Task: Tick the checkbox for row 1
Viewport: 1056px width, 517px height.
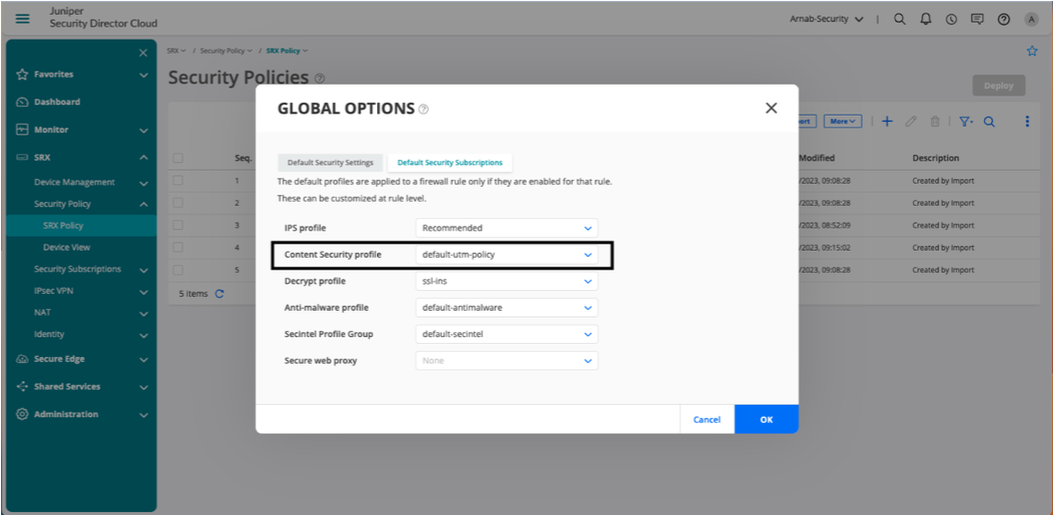Action: point(178,181)
